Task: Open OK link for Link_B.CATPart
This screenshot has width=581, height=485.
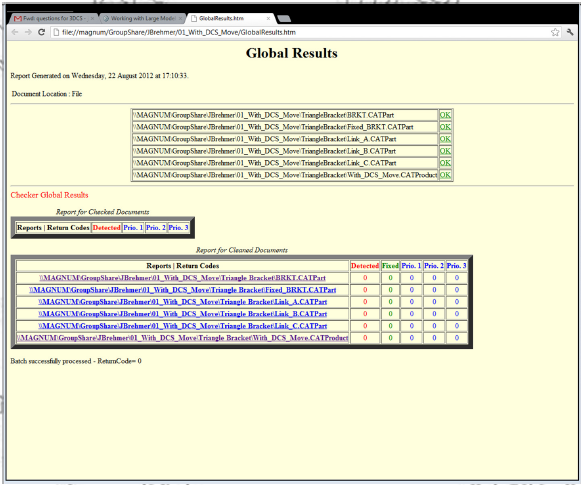Action: [445, 151]
